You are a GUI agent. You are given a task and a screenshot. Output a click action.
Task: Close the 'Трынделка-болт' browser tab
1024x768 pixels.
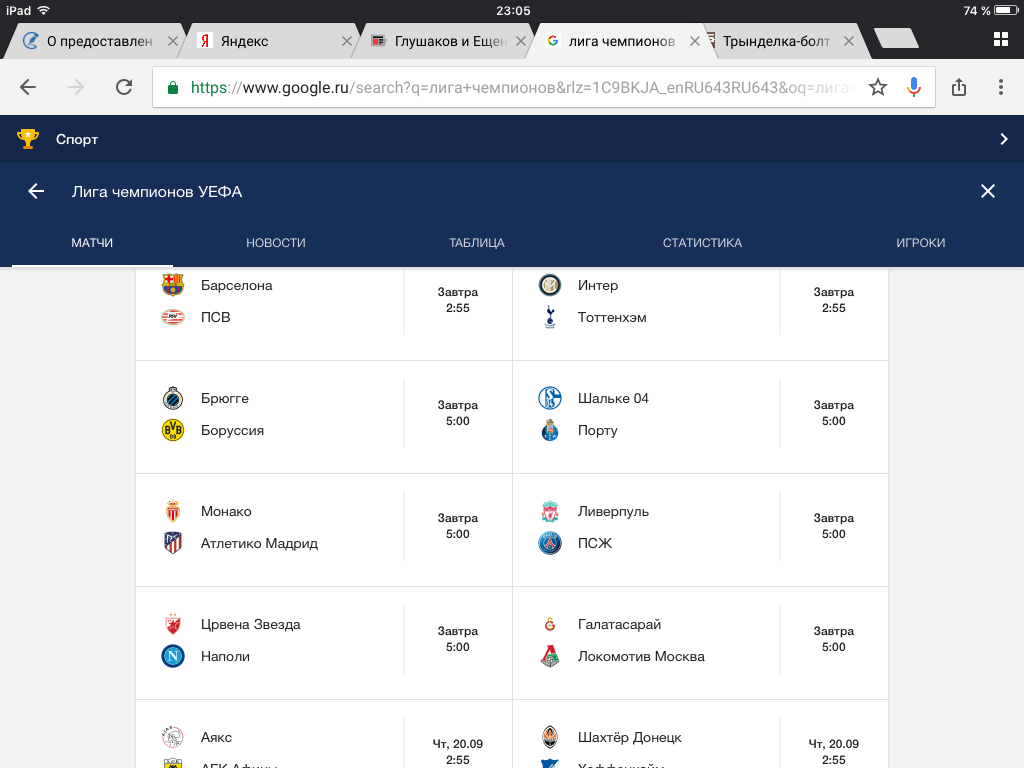click(x=848, y=41)
